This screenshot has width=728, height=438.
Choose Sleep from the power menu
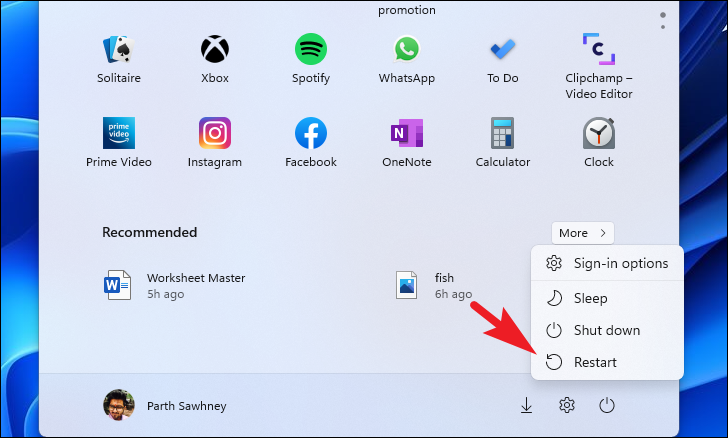[607, 298]
